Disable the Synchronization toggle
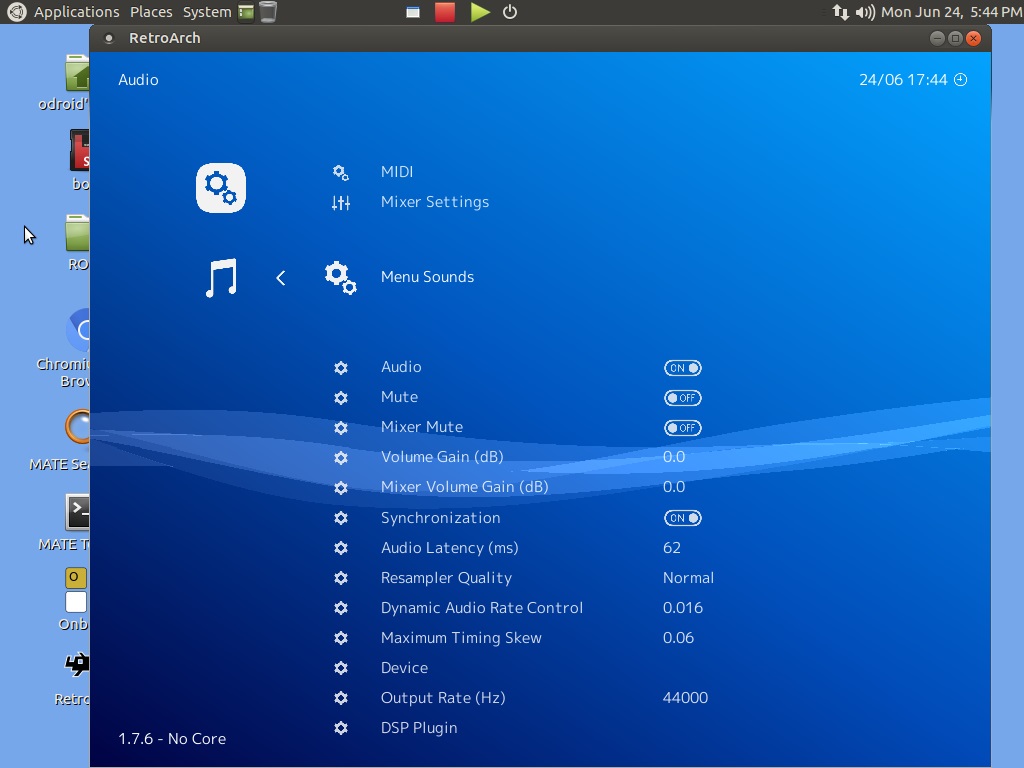Image resolution: width=1024 pixels, height=768 pixels. (x=682, y=518)
